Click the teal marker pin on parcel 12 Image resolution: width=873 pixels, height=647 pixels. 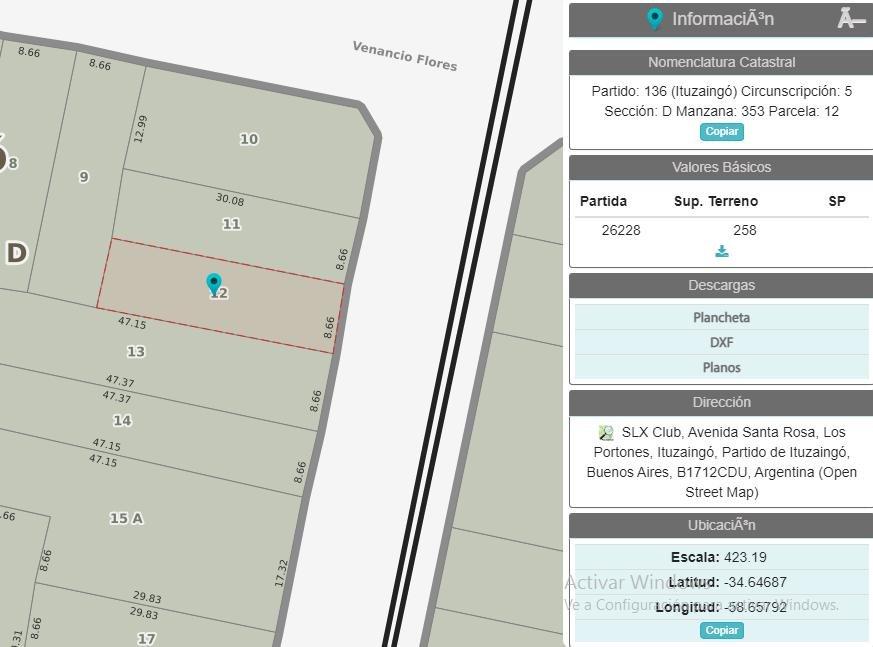tap(214, 284)
